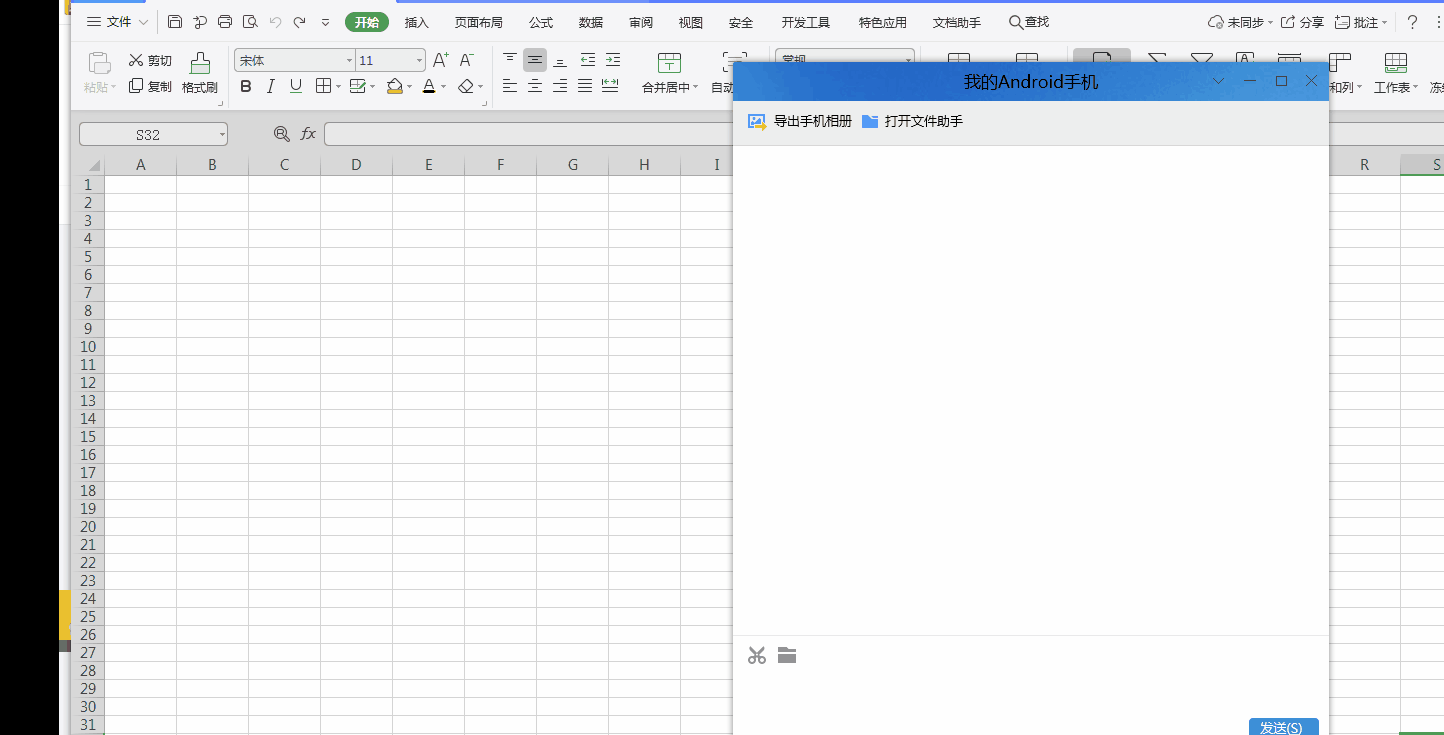1444x735 pixels.
Task: Click 打开文件助手 button
Action: (x=912, y=121)
